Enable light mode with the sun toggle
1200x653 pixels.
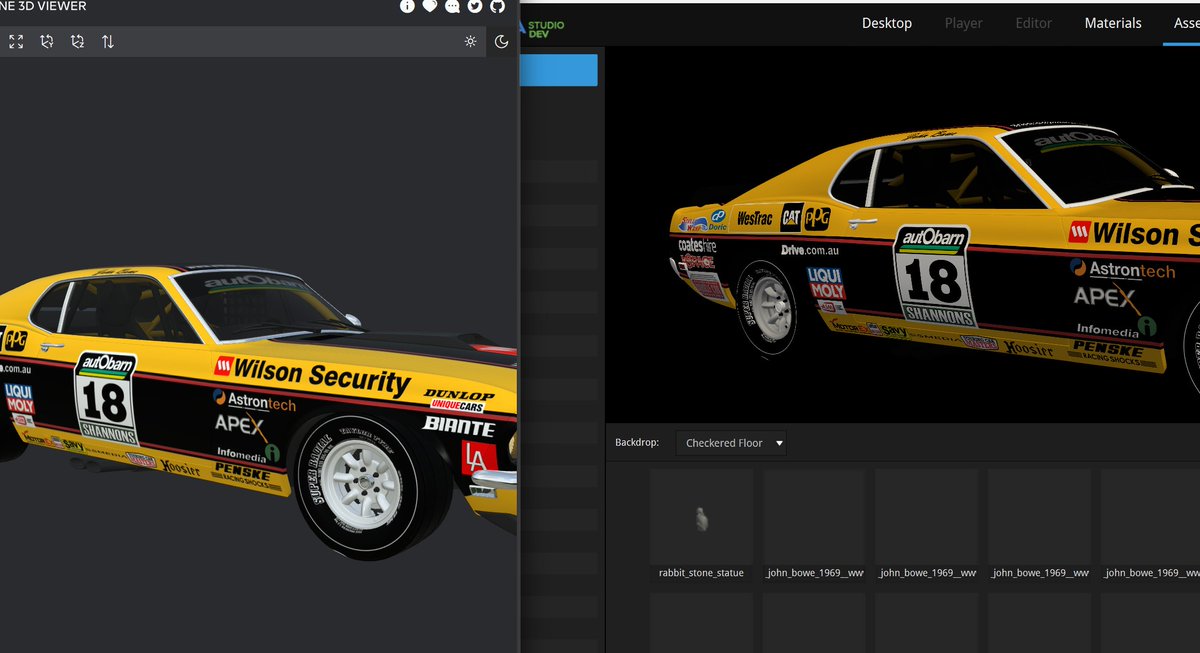click(x=470, y=42)
